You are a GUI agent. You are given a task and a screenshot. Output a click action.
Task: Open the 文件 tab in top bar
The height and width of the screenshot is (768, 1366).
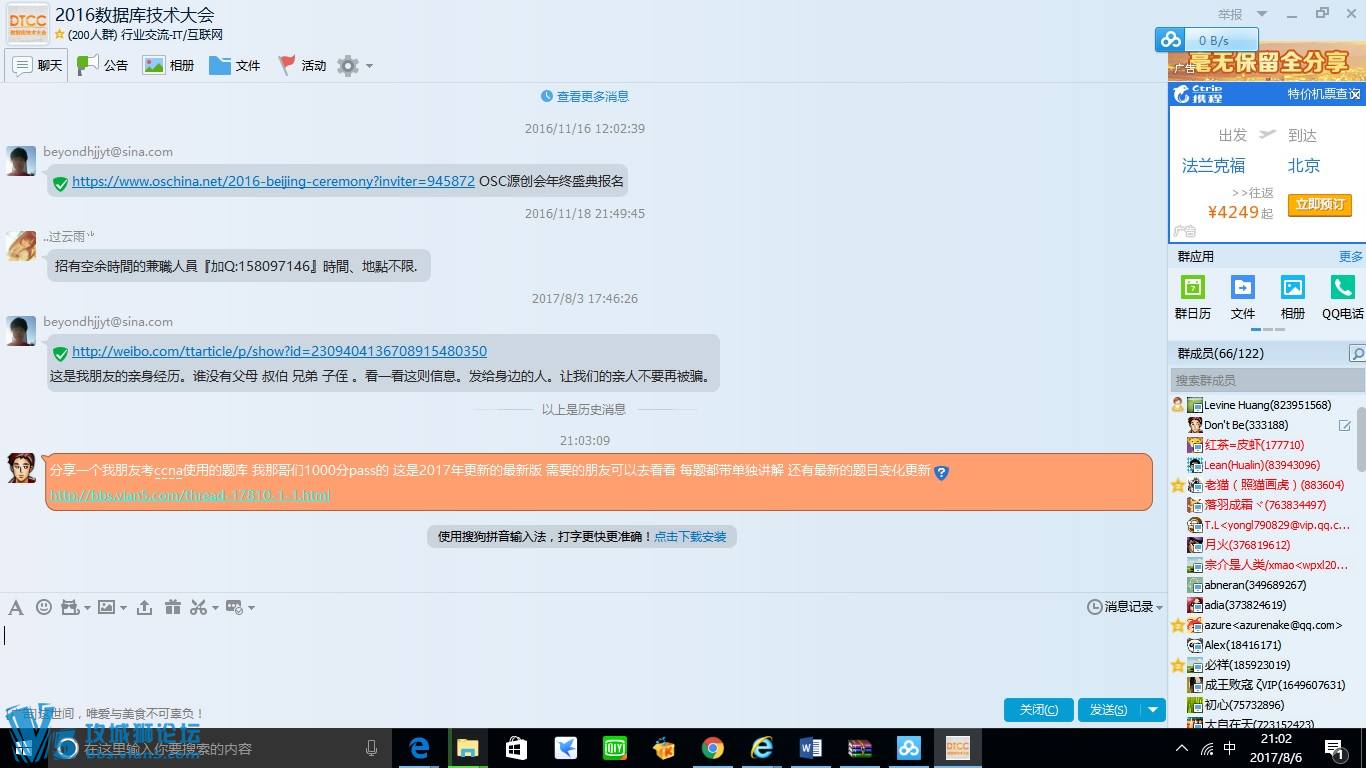pos(235,66)
